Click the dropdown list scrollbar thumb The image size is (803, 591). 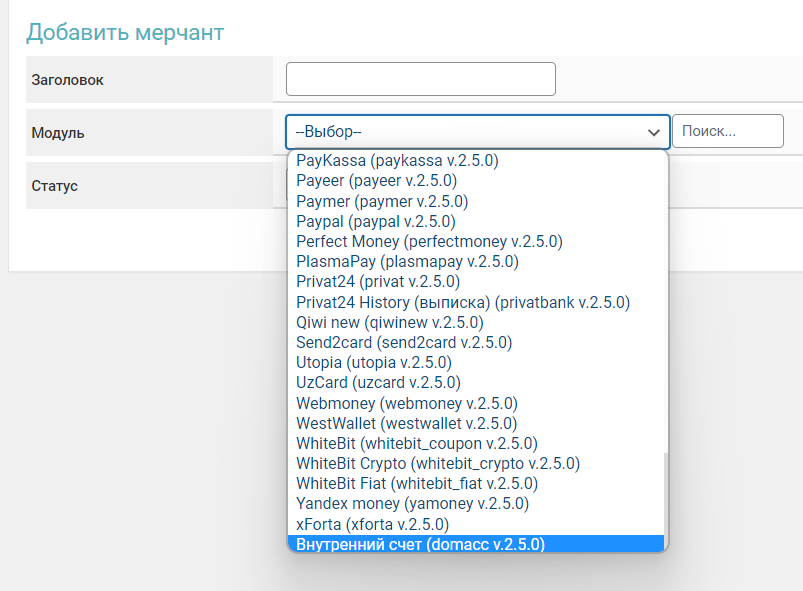click(x=665, y=500)
